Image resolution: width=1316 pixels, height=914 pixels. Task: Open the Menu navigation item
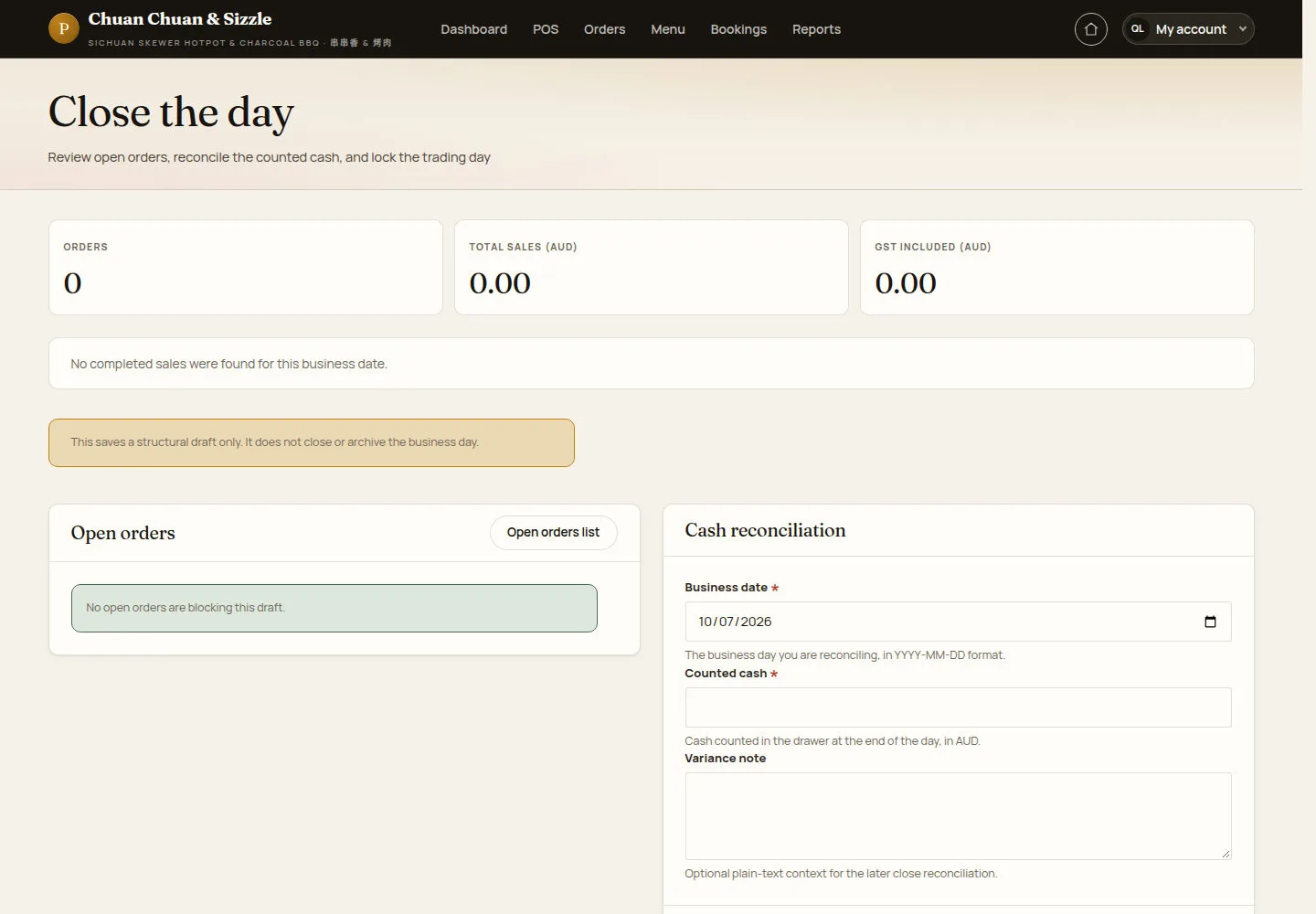pos(668,29)
